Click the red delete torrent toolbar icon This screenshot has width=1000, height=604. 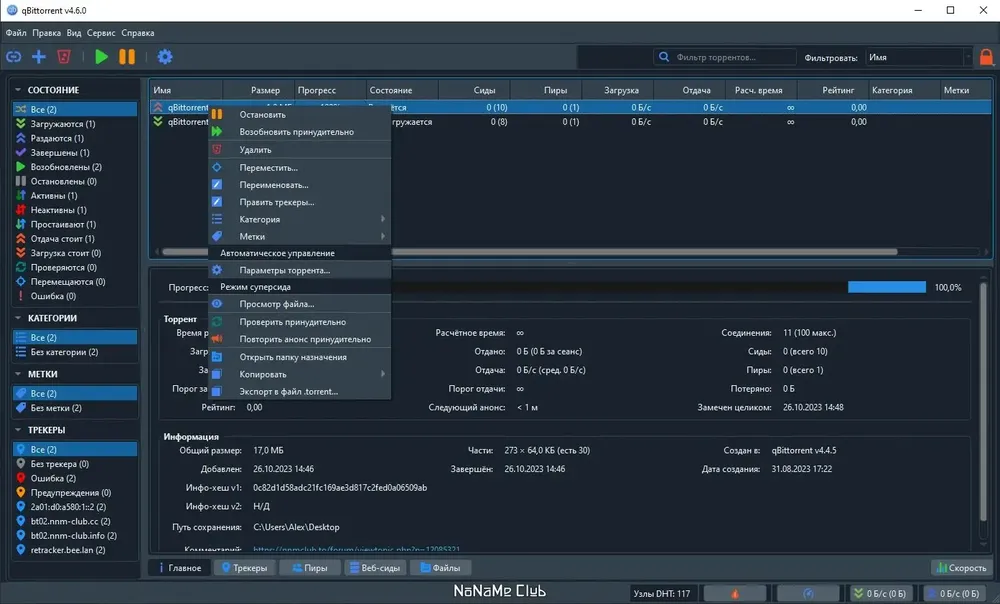coord(64,57)
